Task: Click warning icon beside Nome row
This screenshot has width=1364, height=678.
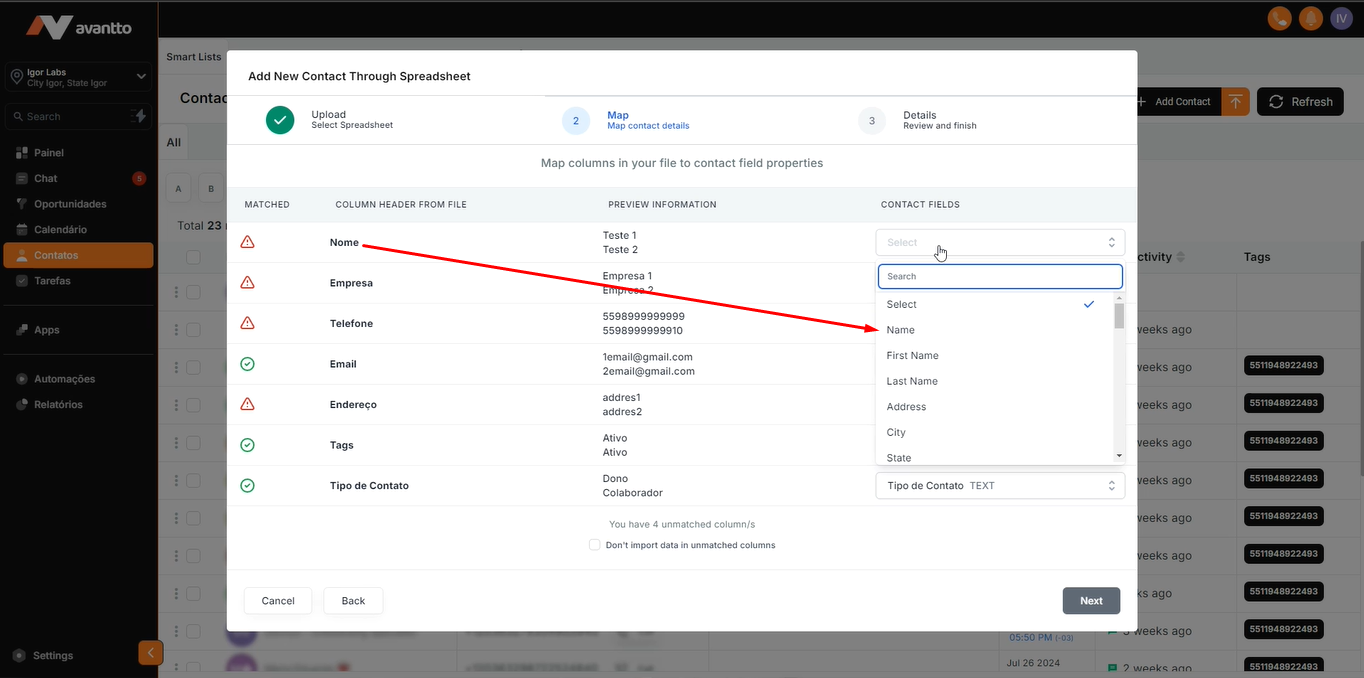Action: point(247,242)
